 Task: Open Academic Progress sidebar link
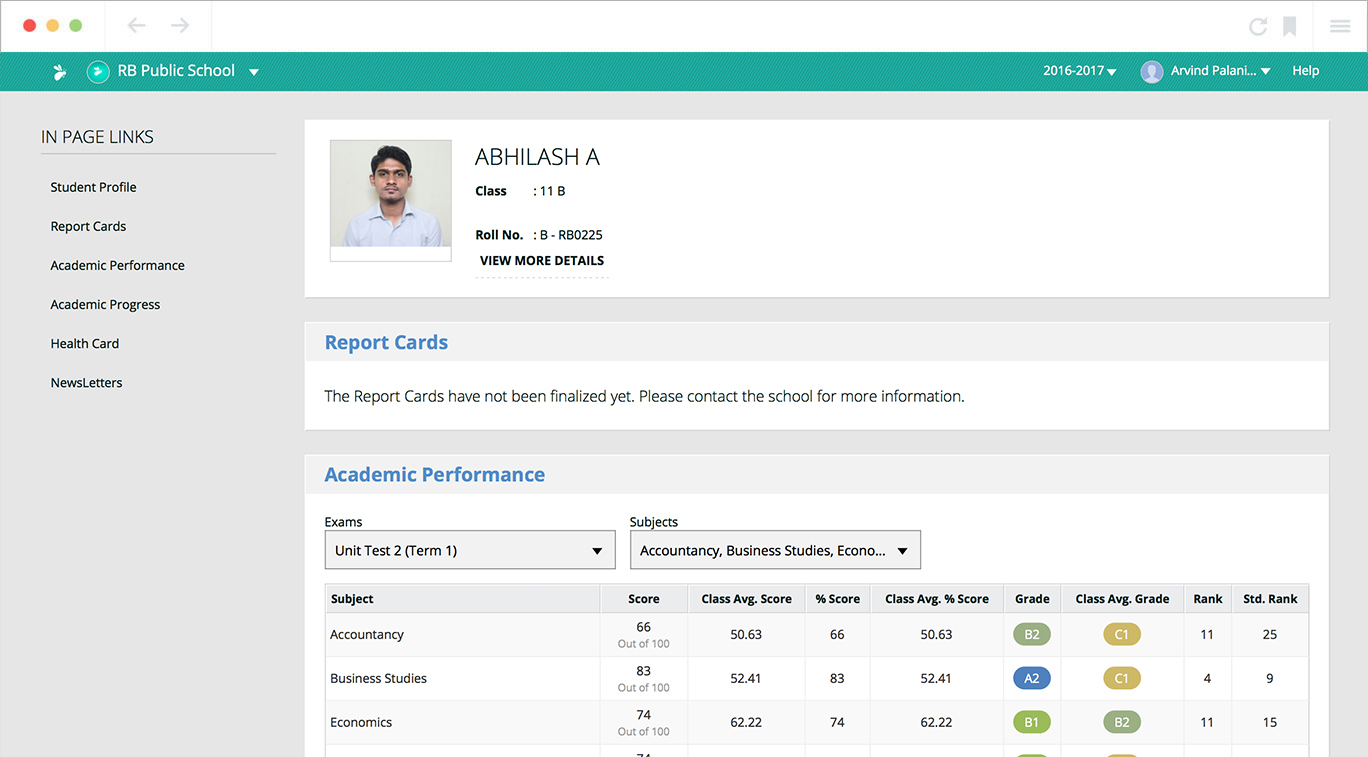[x=105, y=304]
